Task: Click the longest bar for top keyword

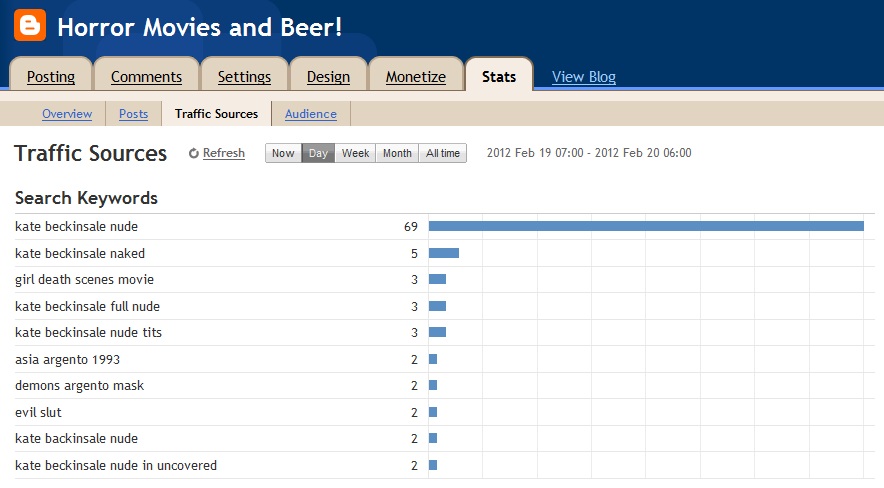Action: click(646, 226)
